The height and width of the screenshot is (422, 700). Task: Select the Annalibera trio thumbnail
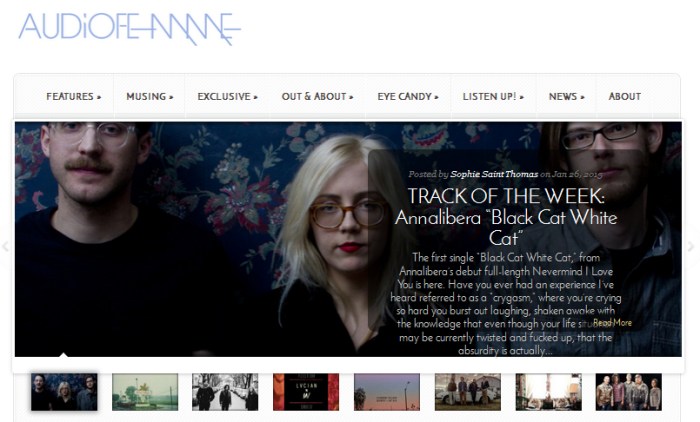click(x=64, y=392)
